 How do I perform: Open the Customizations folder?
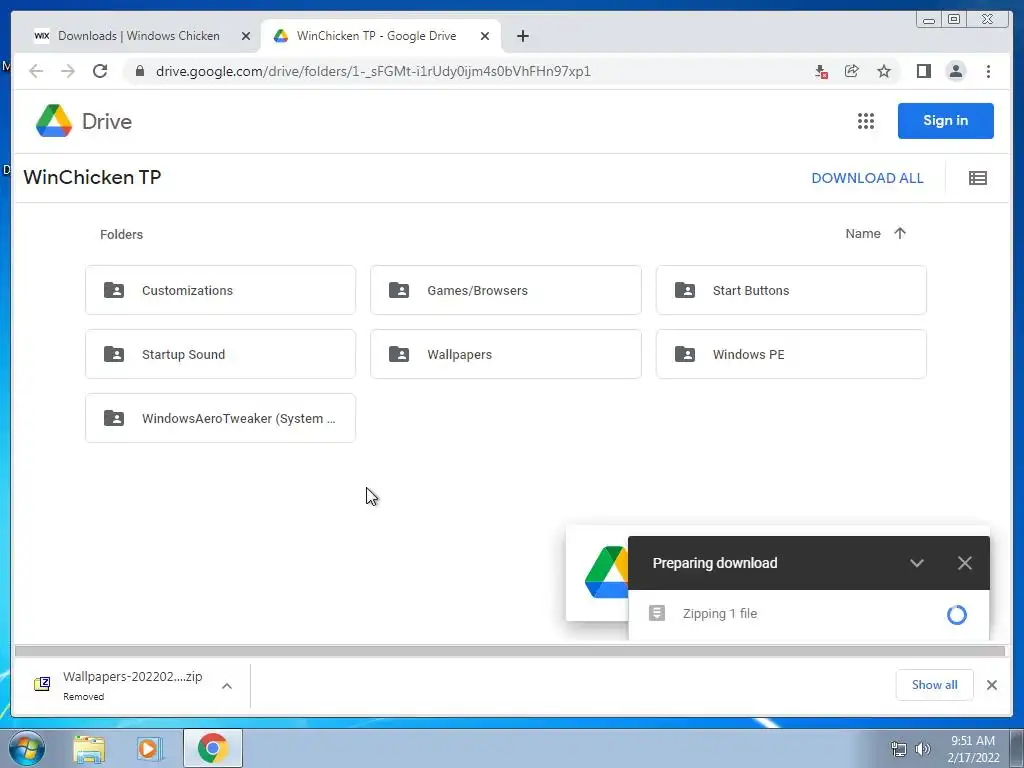220,290
